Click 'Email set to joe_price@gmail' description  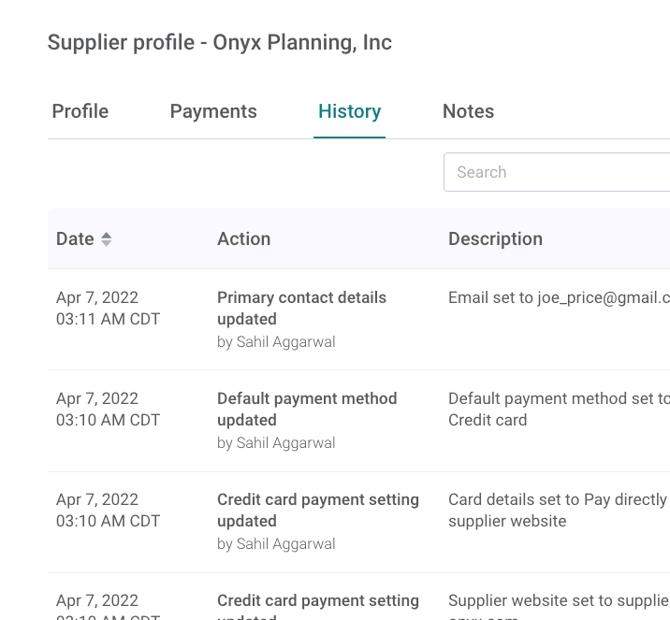coord(559,298)
